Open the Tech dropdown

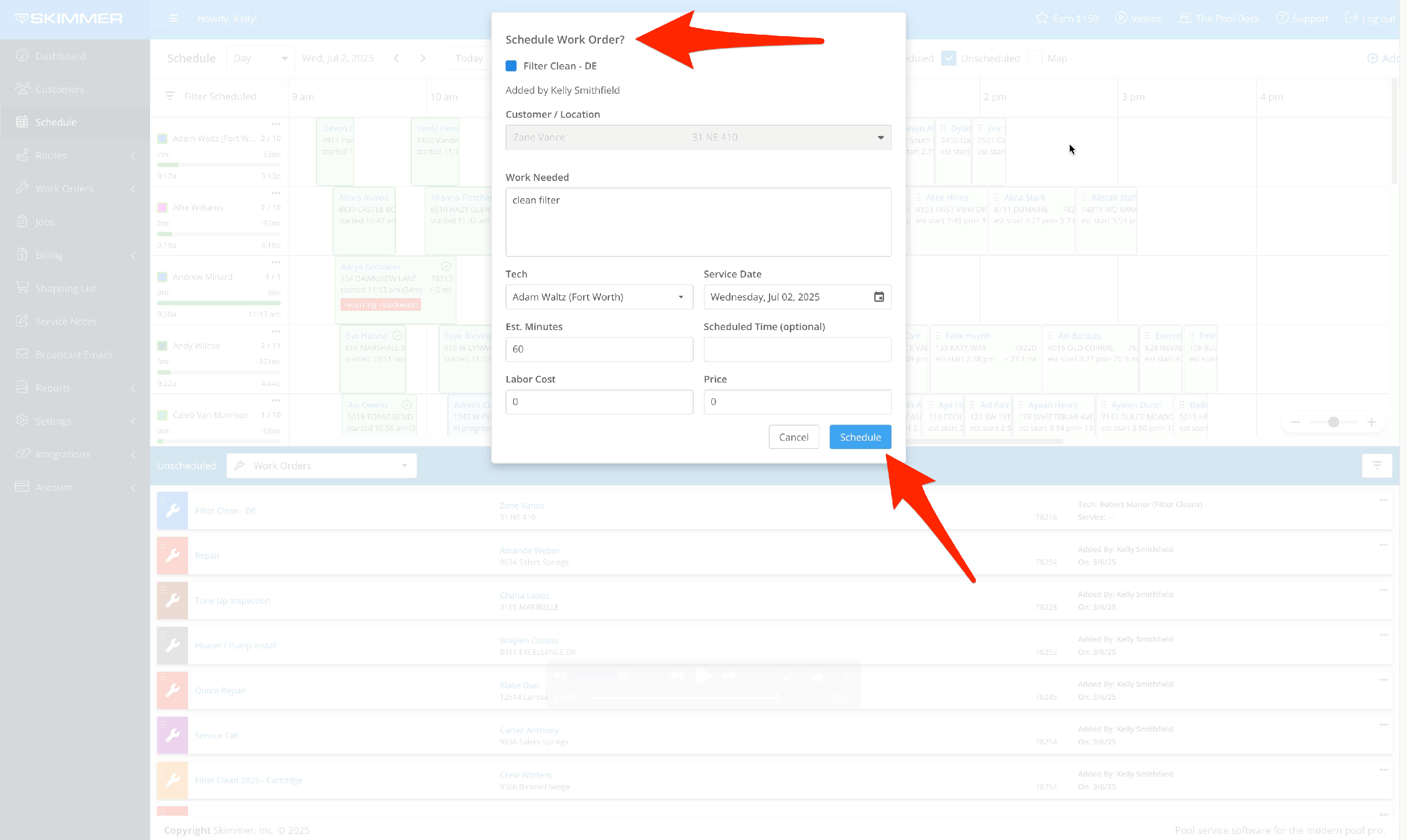pyautogui.click(x=599, y=297)
